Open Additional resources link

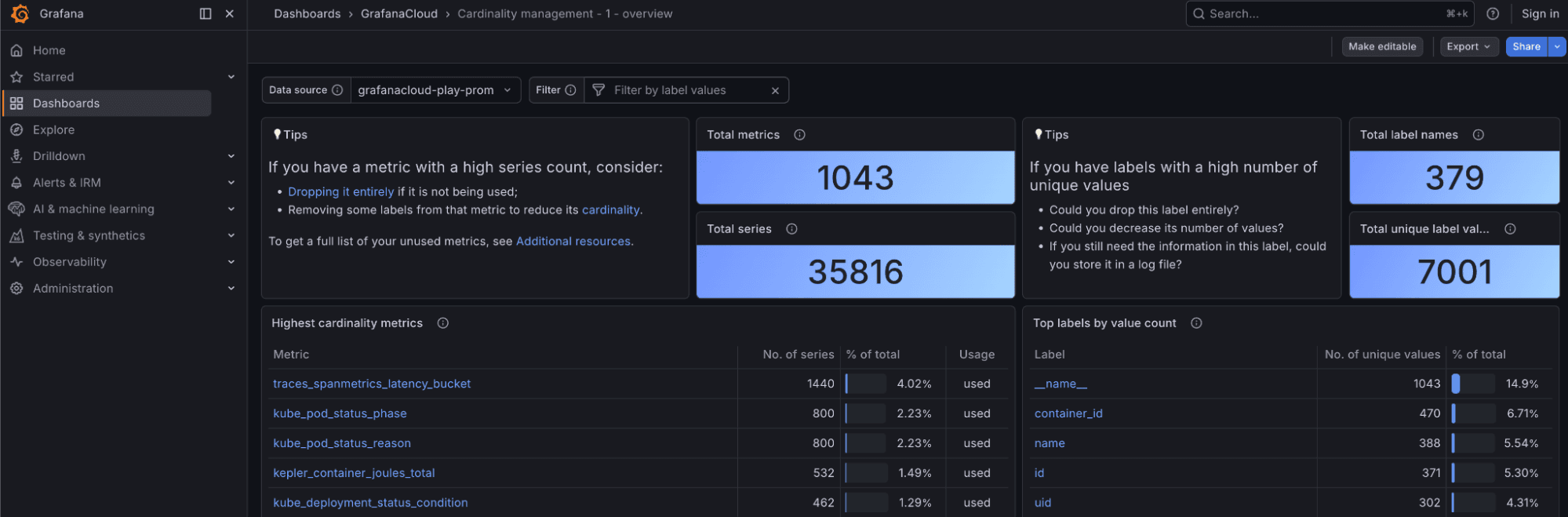tap(573, 241)
